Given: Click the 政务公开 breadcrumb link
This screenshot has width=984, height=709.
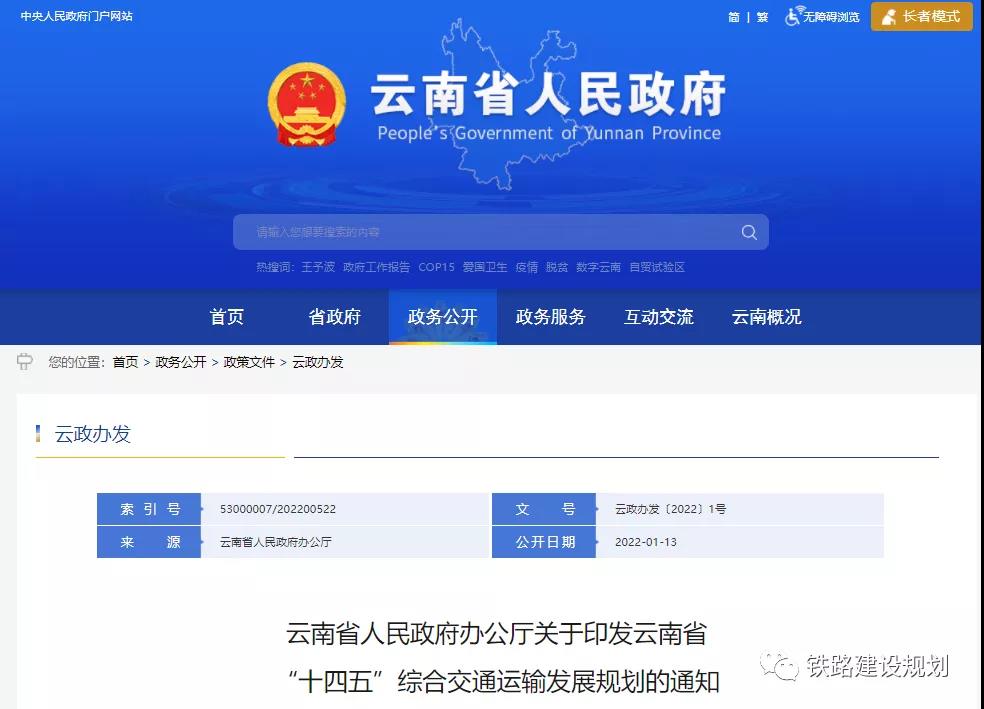Looking at the screenshot, I should coord(181,362).
